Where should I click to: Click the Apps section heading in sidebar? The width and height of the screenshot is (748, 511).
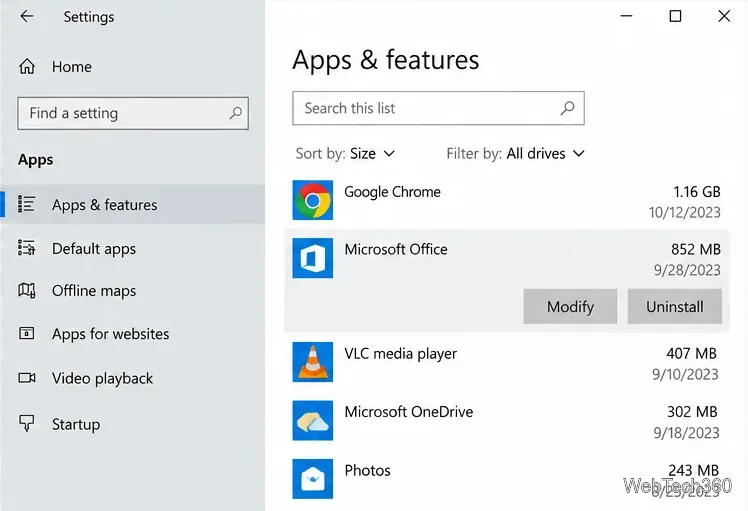35,160
